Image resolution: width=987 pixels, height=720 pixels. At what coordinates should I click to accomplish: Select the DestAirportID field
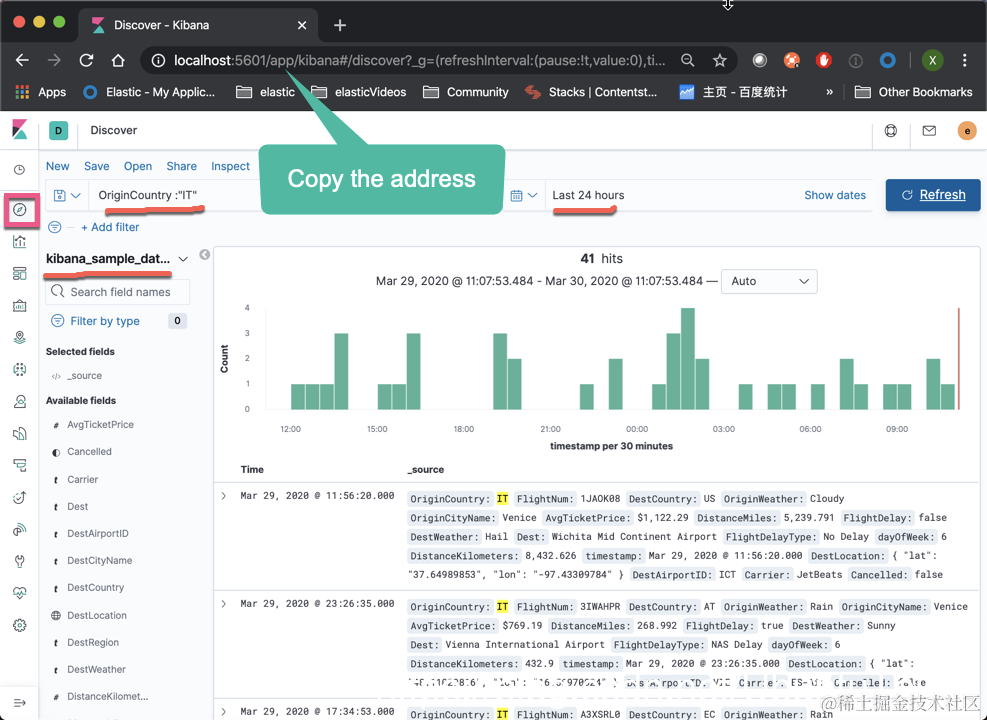[x=98, y=534]
